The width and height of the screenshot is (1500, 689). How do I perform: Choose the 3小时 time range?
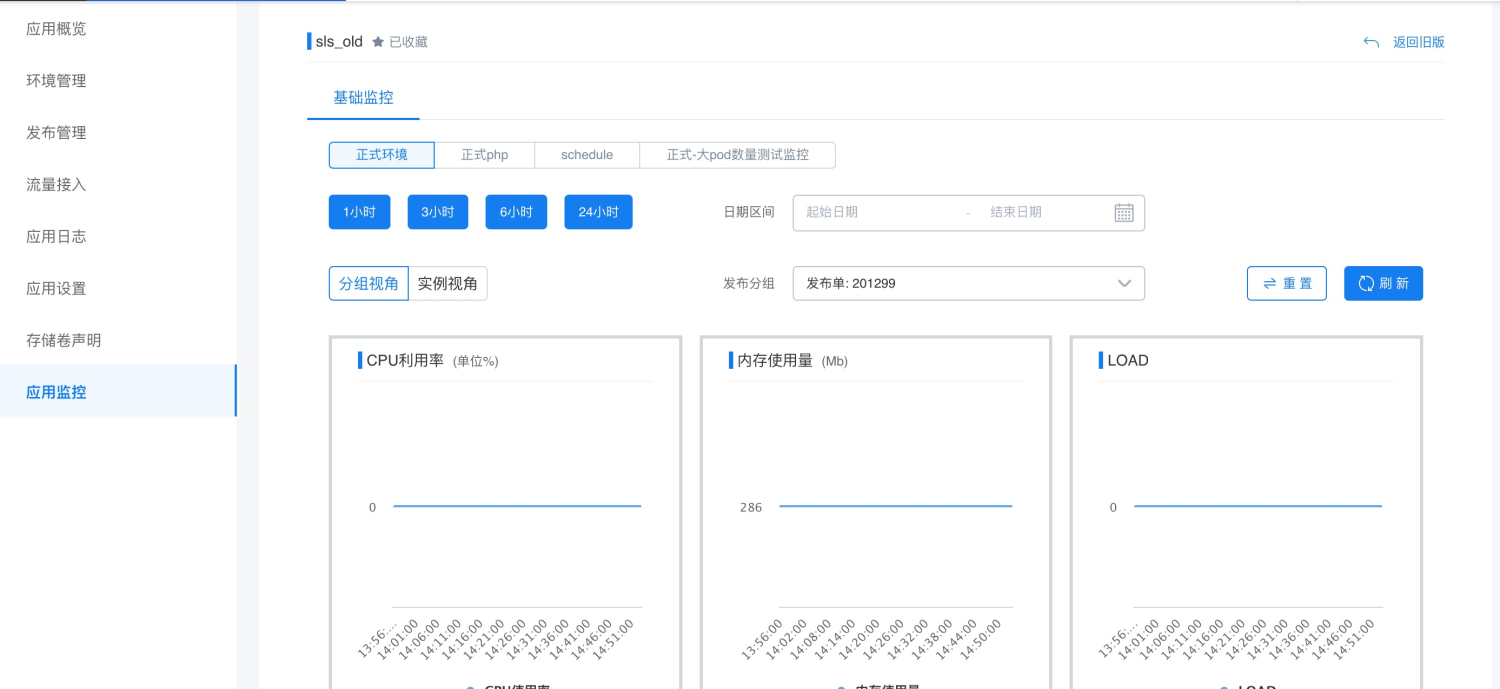coord(438,212)
